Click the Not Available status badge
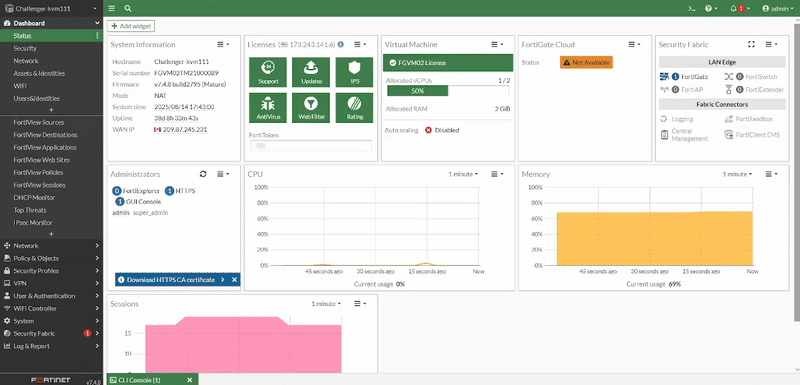Image resolution: width=800 pixels, height=385 pixels. (x=586, y=62)
